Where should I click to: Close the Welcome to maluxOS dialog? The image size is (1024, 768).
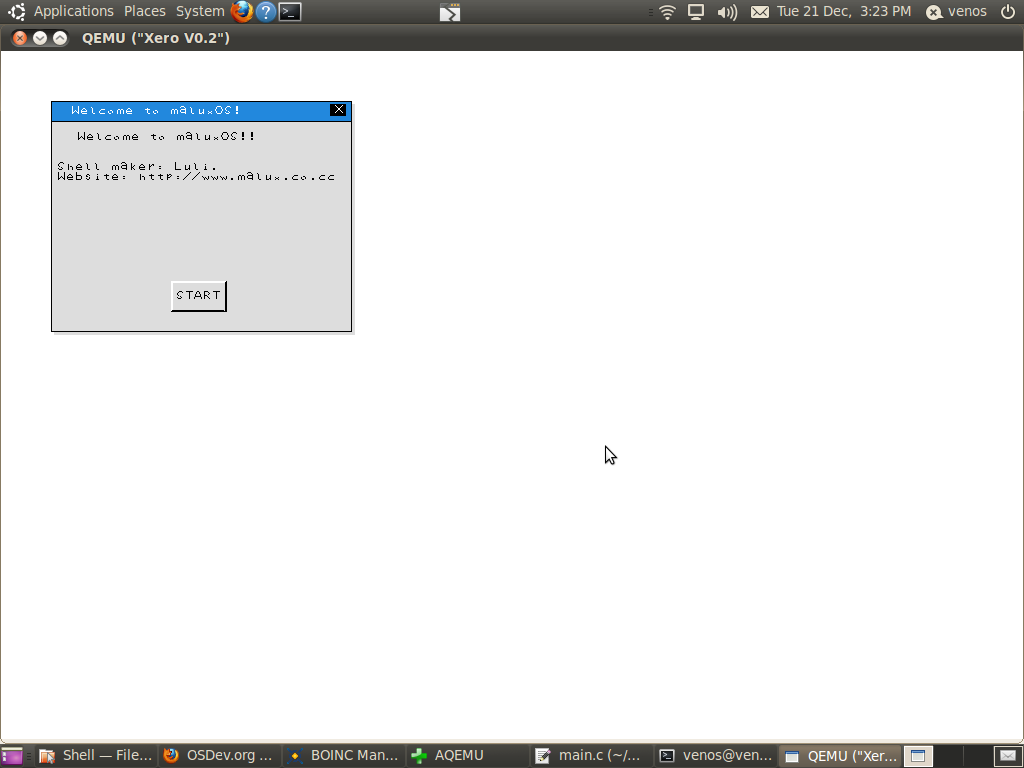pos(338,110)
